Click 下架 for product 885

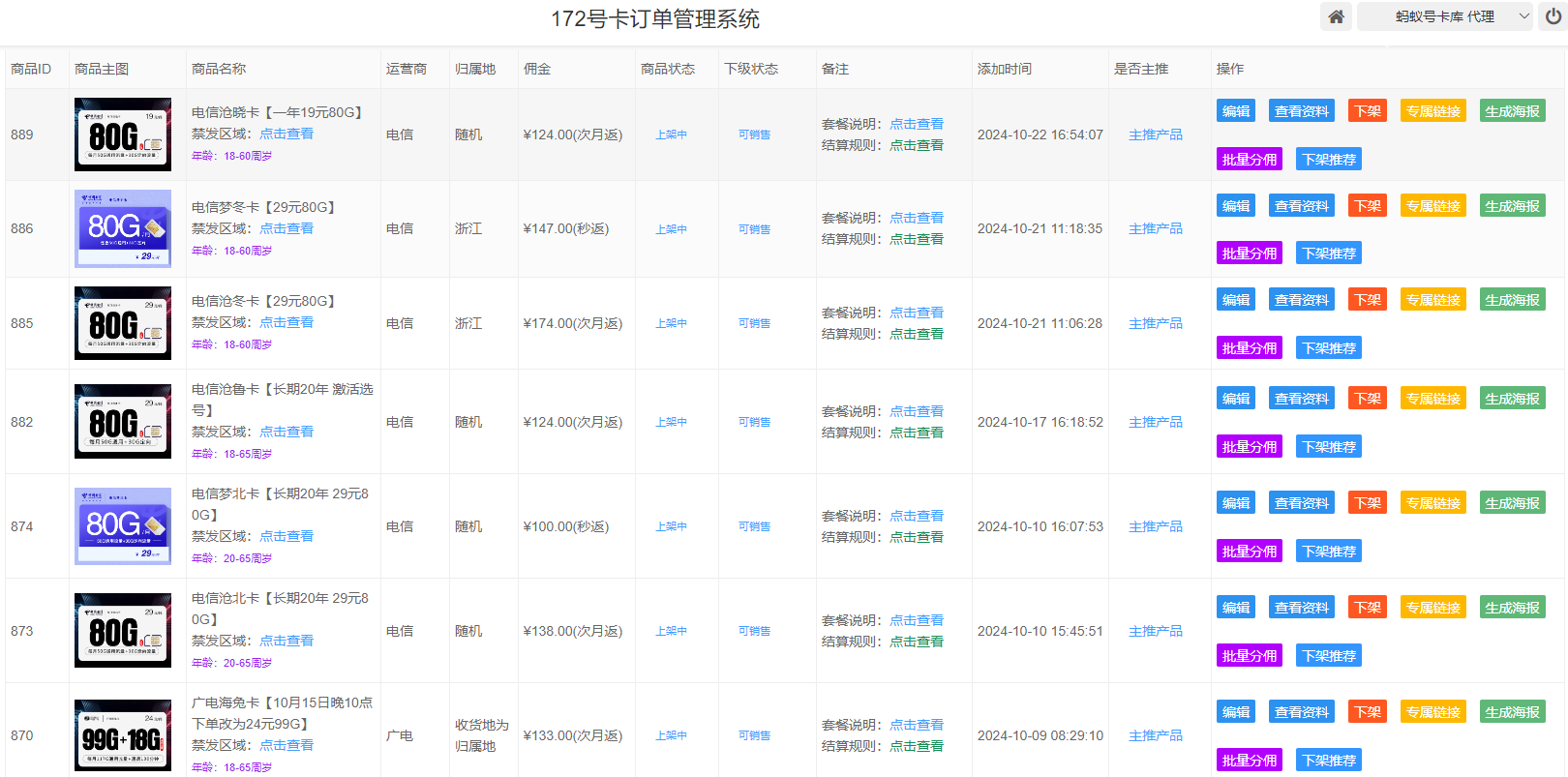[1368, 300]
